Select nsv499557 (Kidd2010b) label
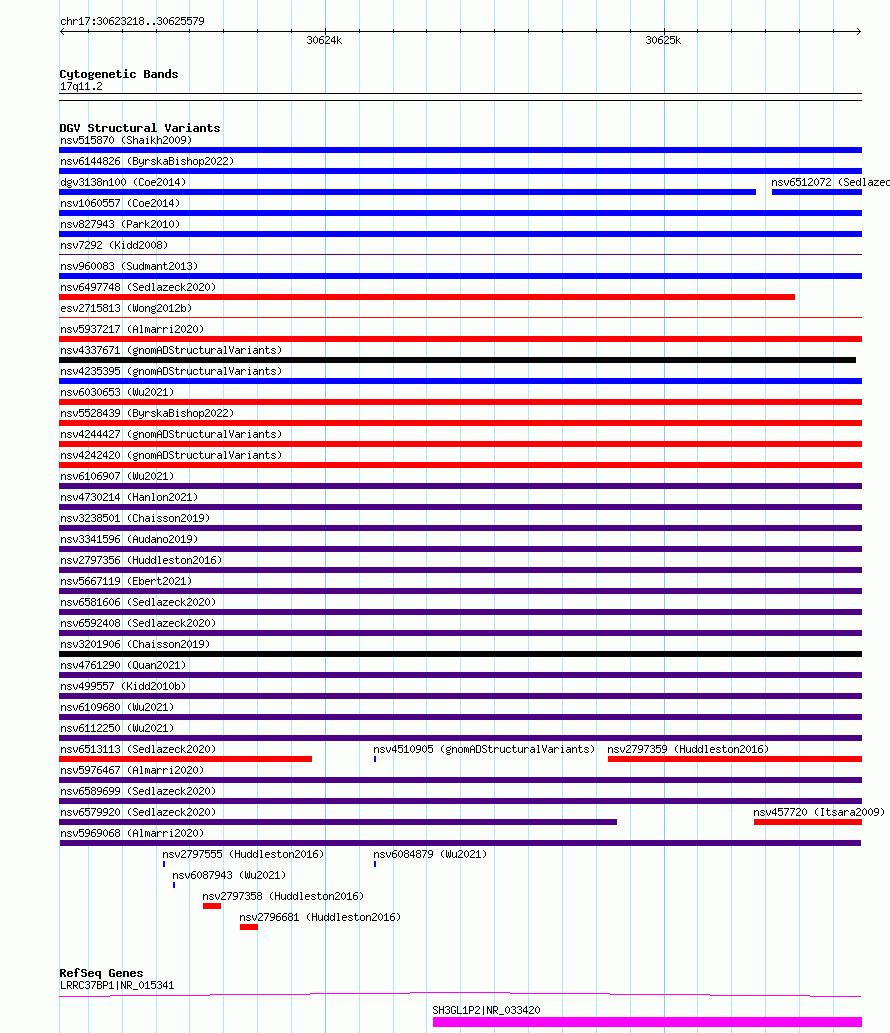Image resolution: width=890 pixels, height=1033 pixels. [123, 688]
